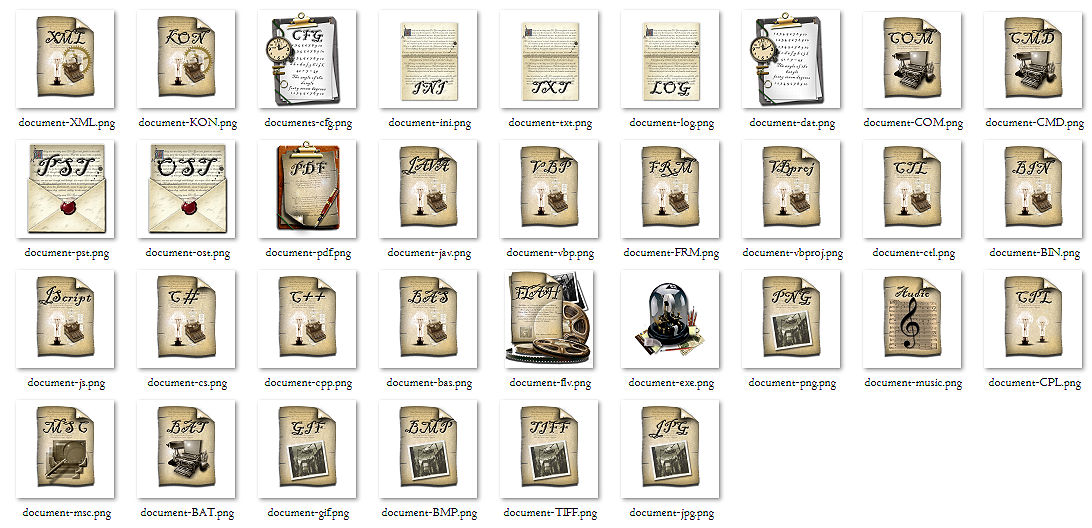Select the INI parchment icon
Viewport: 1092px width, 528px height.
428,59
